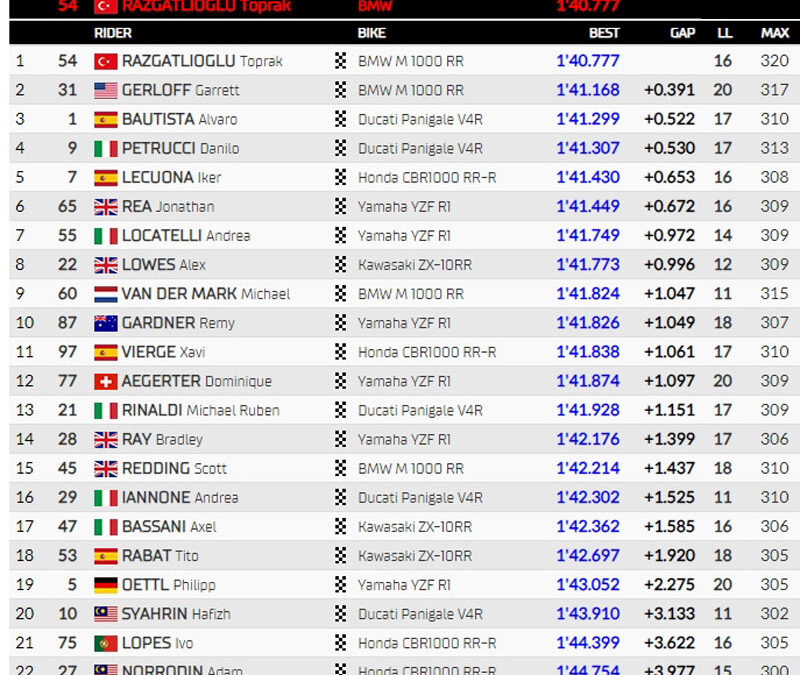Click max speed 315 in Van der Mark's row
Screen dimensions: 800x675
tap(774, 293)
